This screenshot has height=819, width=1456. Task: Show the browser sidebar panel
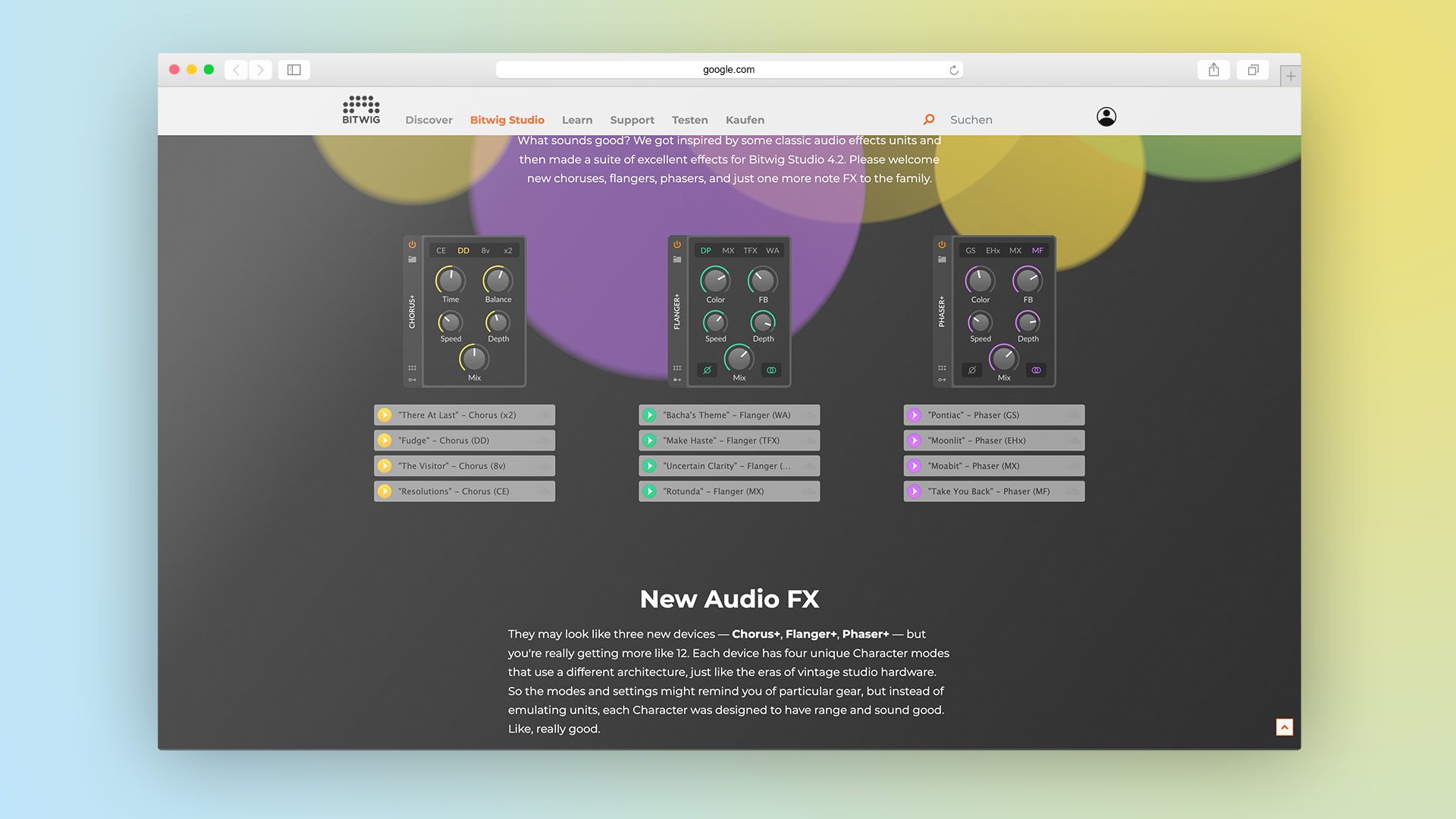(294, 70)
